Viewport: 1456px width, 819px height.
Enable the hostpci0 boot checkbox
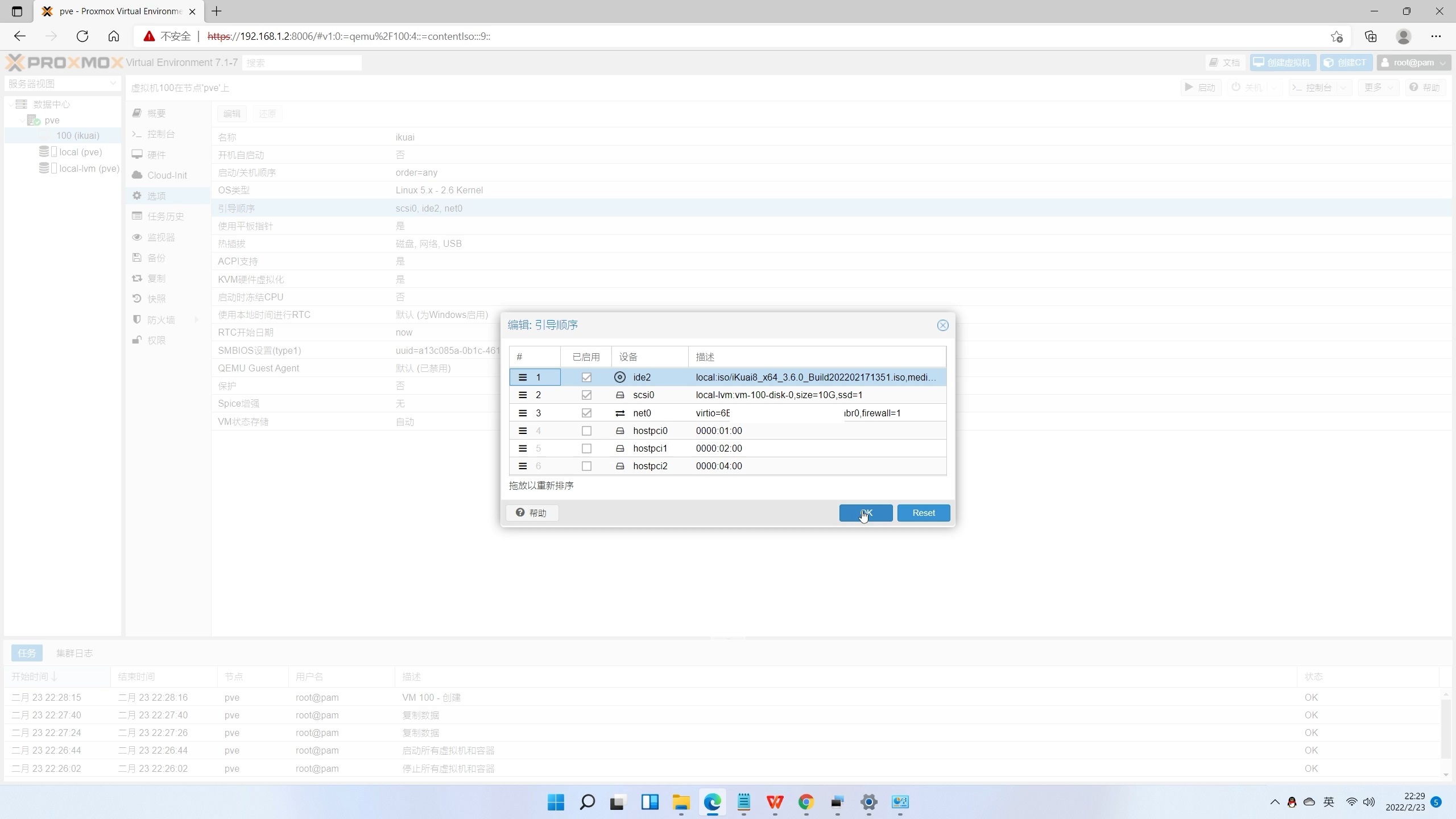point(586,431)
